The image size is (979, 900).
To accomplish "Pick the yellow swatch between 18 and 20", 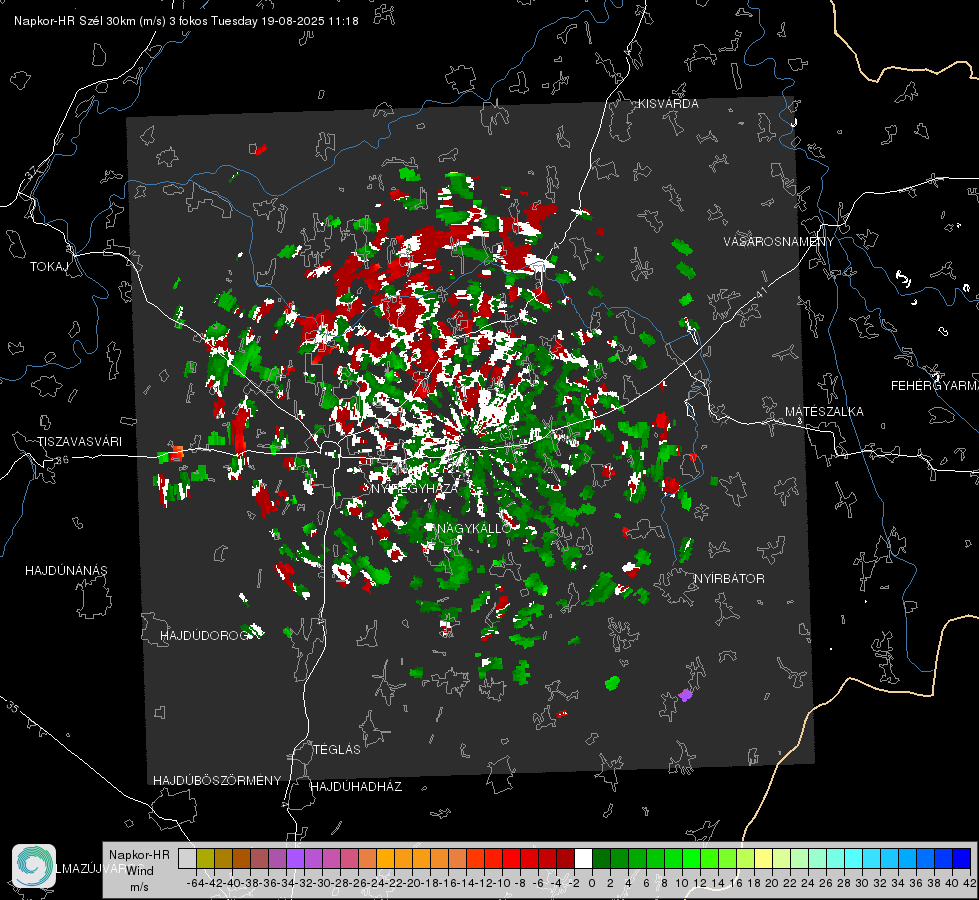I will tap(763, 859).
